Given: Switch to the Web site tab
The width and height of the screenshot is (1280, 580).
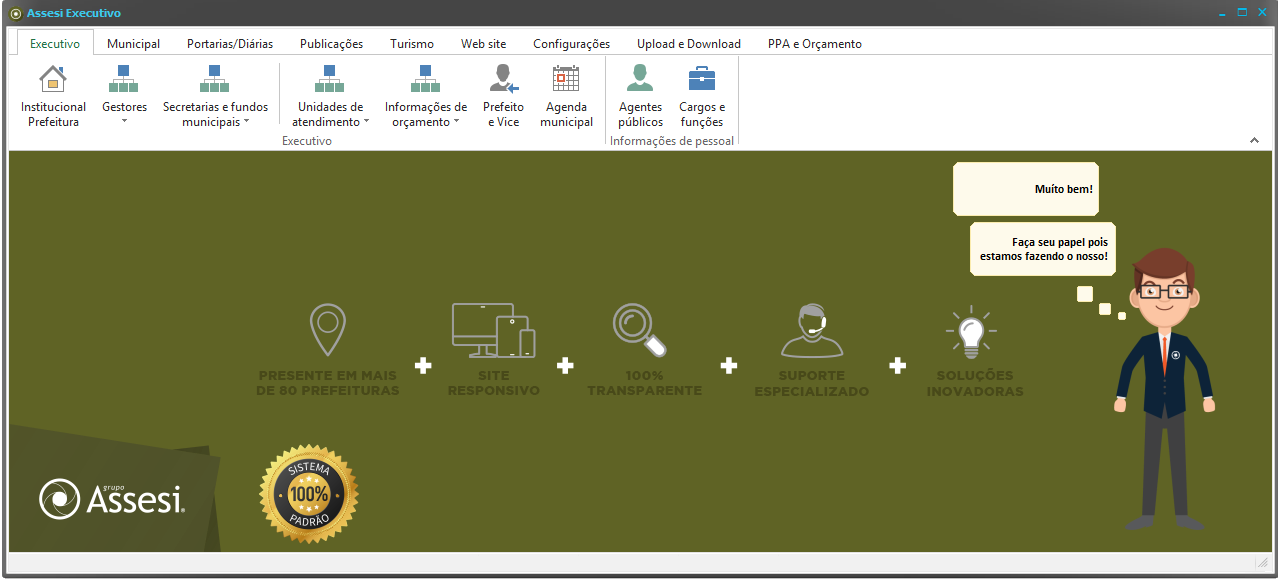Looking at the screenshot, I should point(484,44).
